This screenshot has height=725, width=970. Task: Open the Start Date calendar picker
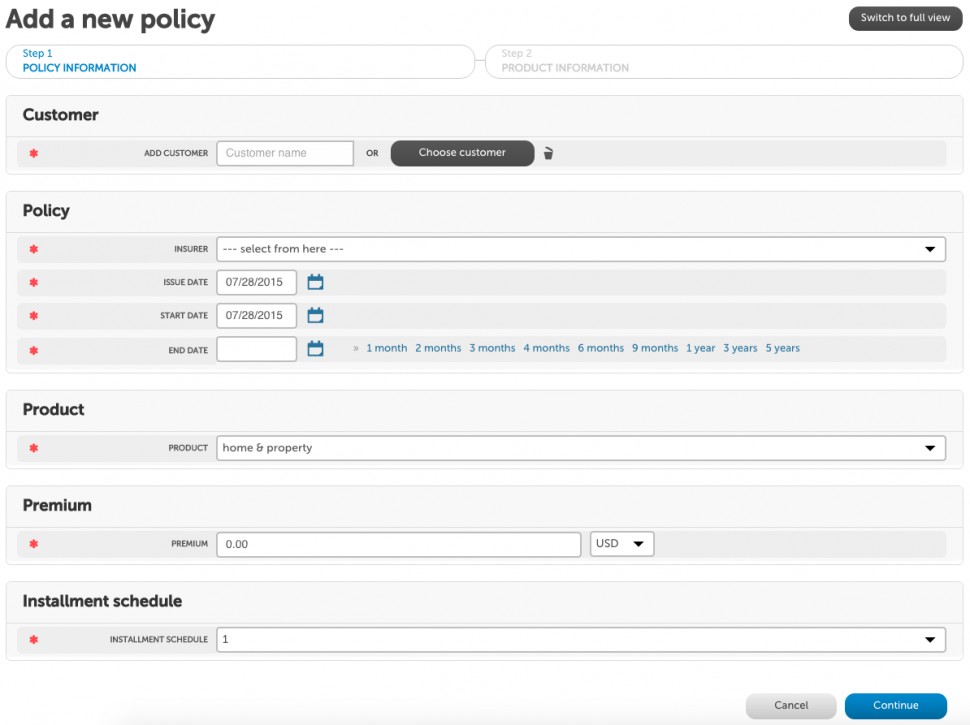coord(315,316)
